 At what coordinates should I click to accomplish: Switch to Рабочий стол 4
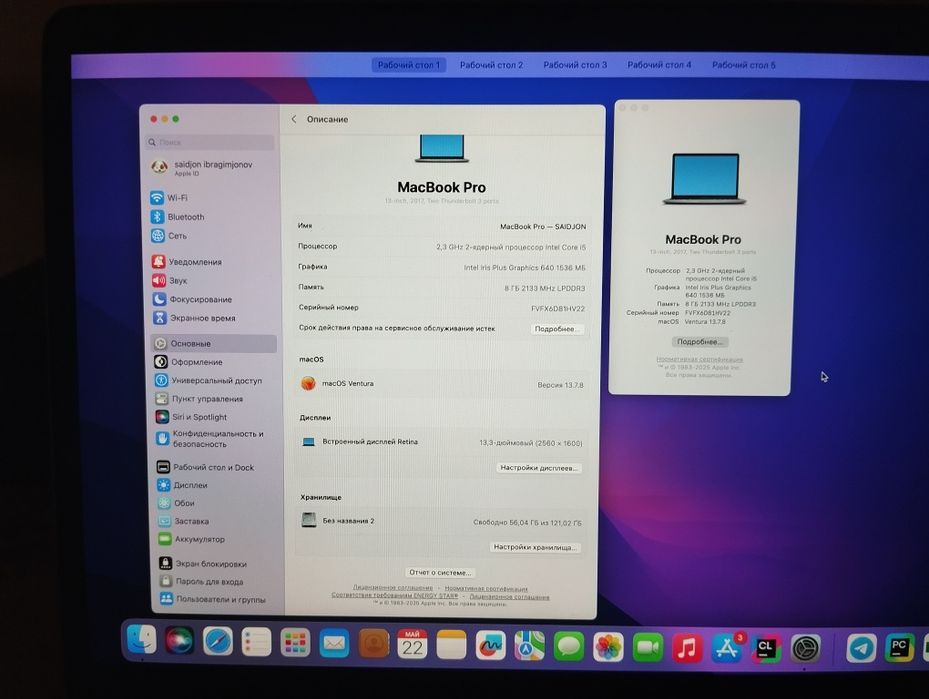click(659, 65)
